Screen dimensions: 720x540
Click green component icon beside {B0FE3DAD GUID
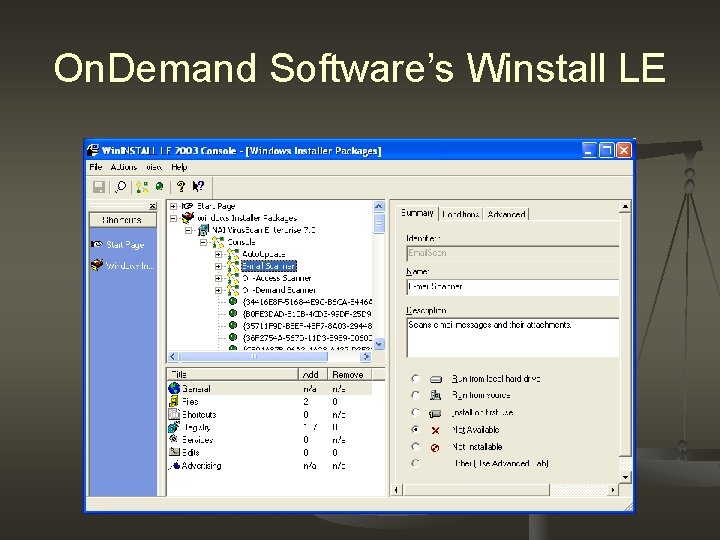pyautogui.click(x=233, y=313)
